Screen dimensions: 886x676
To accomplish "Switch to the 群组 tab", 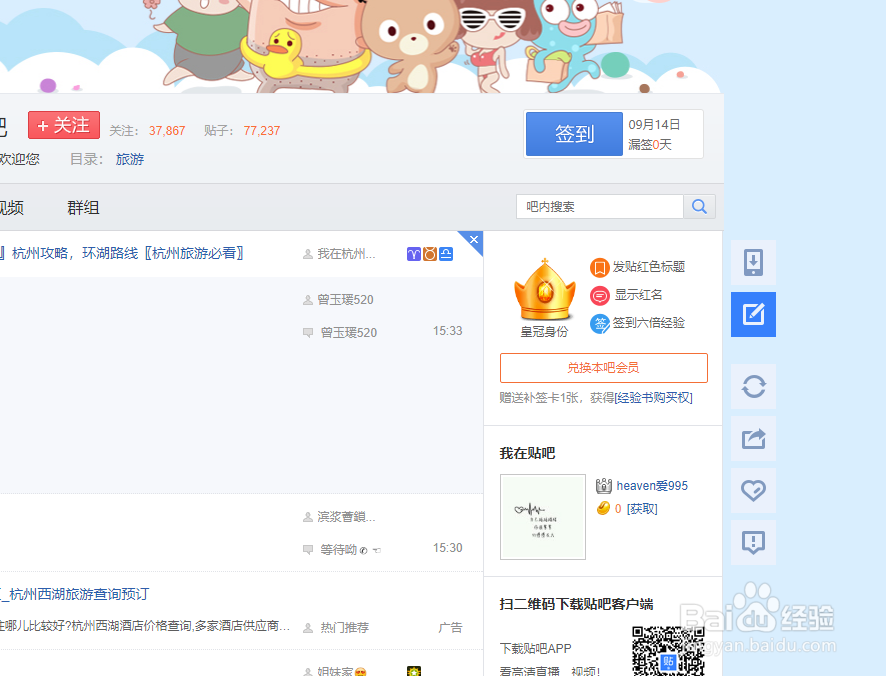I will click(83, 207).
